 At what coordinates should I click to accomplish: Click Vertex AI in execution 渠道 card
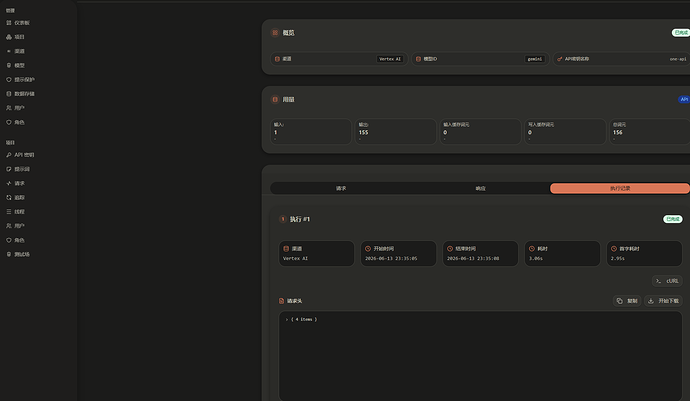point(295,259)
